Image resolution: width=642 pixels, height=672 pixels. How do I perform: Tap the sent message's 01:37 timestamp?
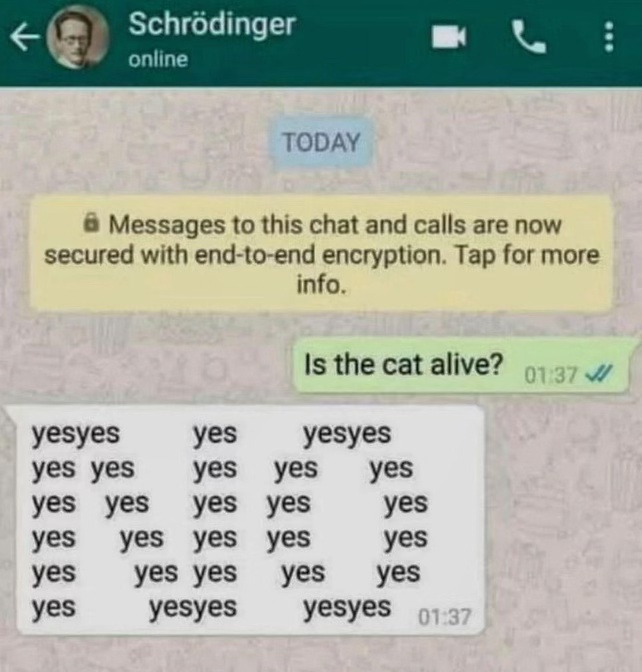click(551, 375)
